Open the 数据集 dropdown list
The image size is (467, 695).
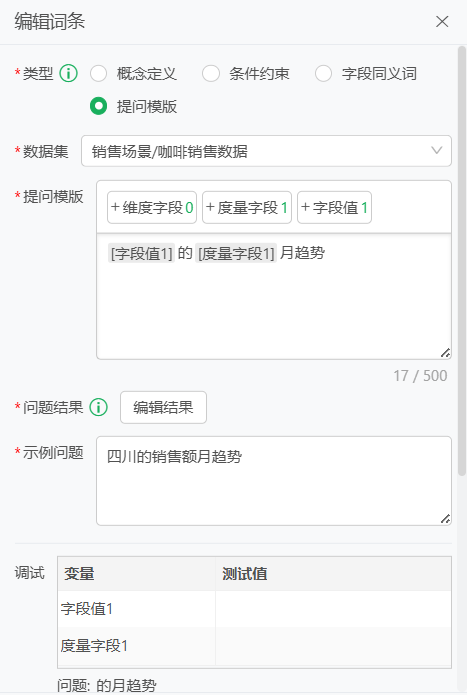click(266, 151)
